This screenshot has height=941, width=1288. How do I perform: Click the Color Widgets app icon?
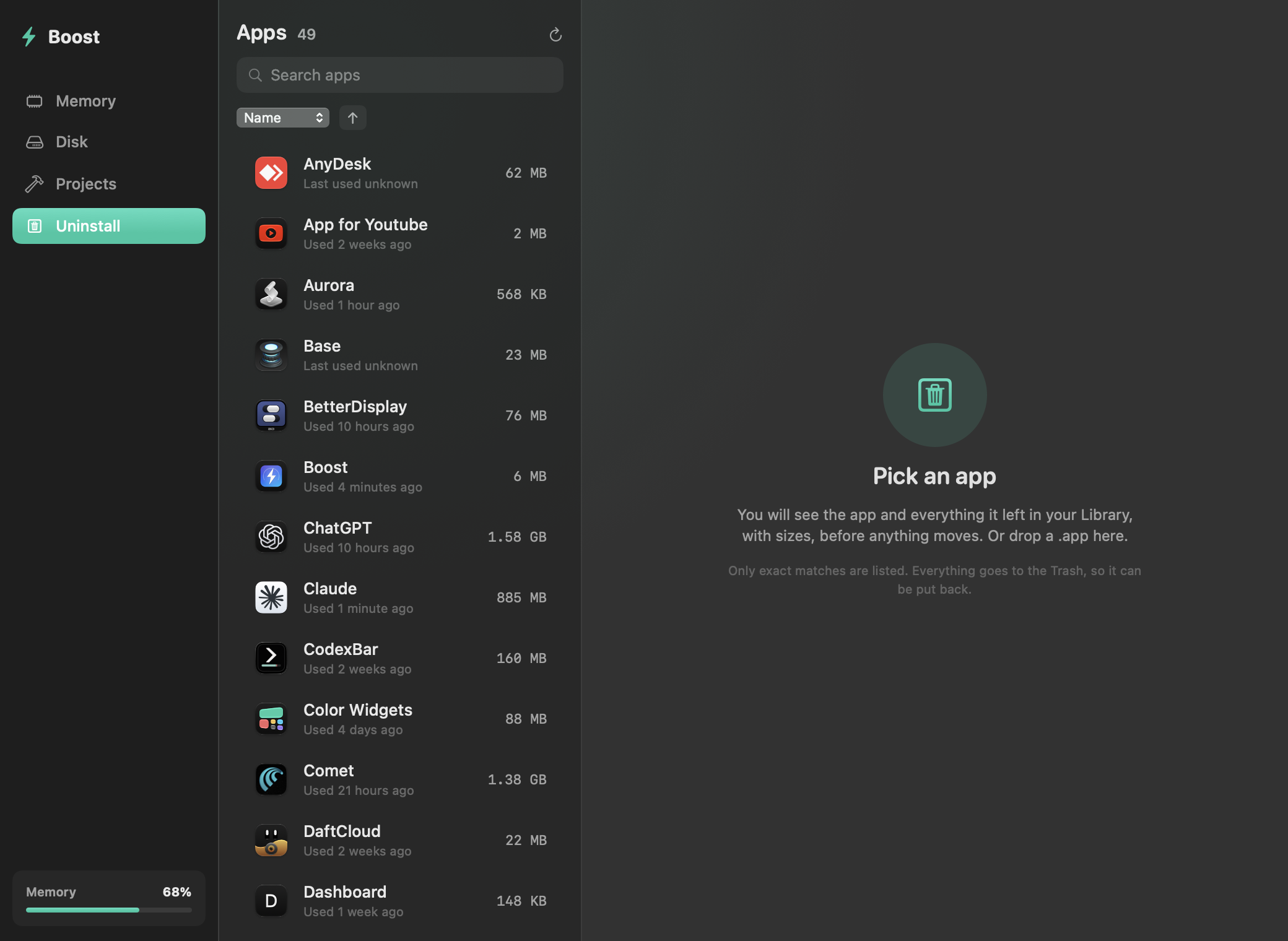tap(271, 719)
